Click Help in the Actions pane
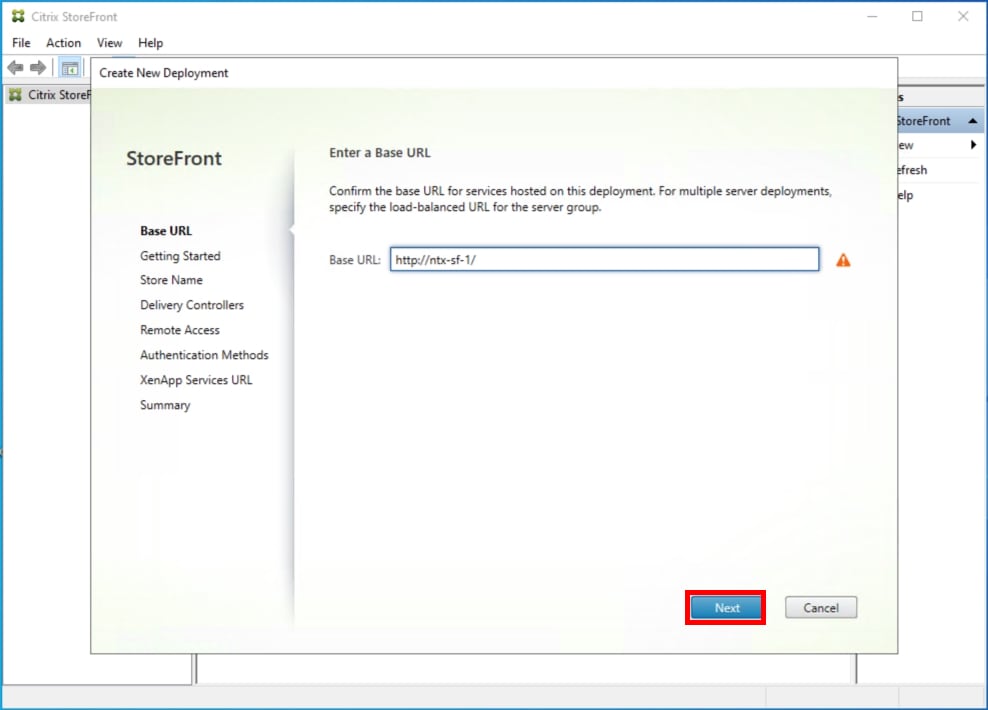988x710 pixels. pos(905,195)
